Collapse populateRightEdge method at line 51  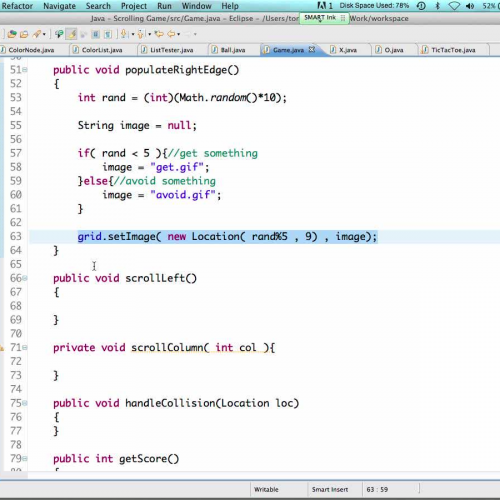point(25,70)
